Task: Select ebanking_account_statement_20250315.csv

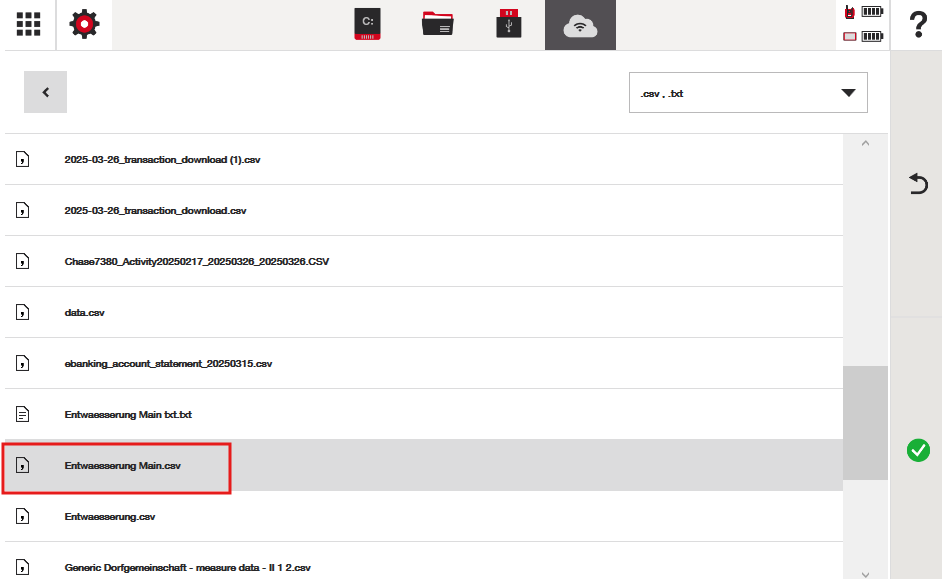Action: coord(168,364)
